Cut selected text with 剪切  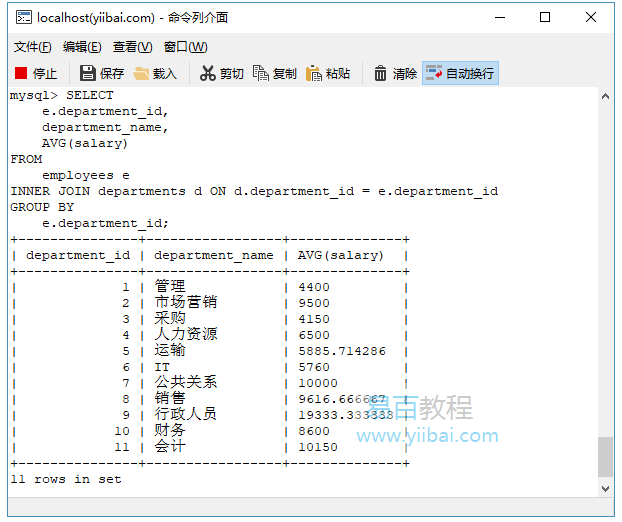point(221,73)
